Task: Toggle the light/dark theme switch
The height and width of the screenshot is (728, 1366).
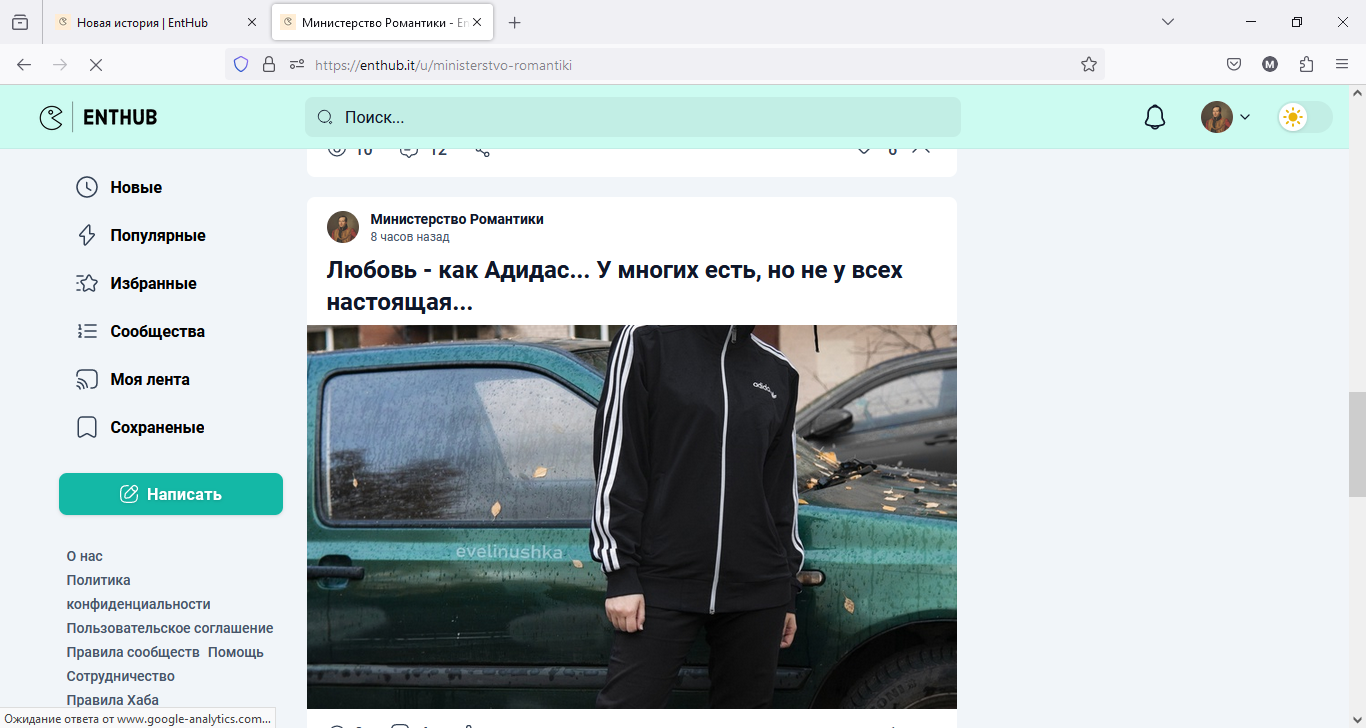Action: (1305, 117)
